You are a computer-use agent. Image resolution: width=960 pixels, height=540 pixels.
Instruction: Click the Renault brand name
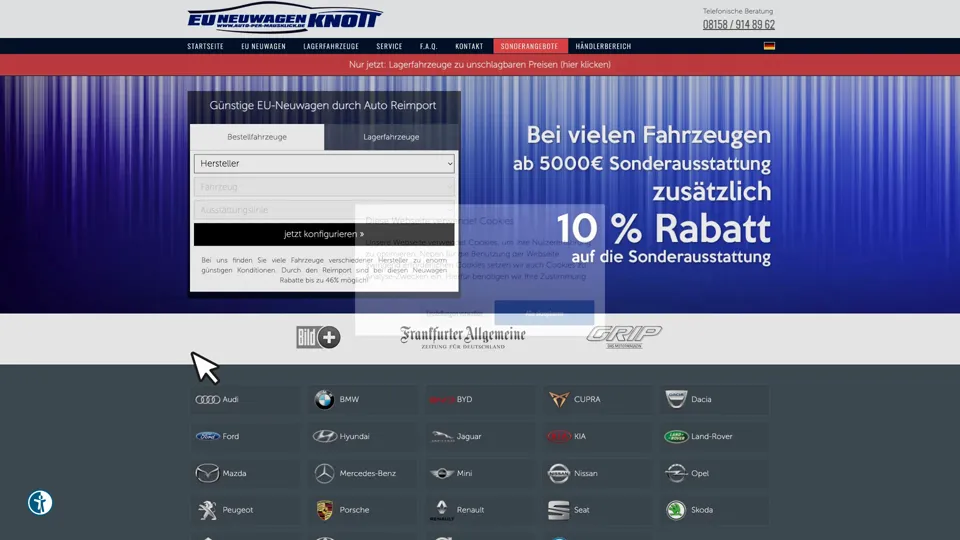click(470, 510)
